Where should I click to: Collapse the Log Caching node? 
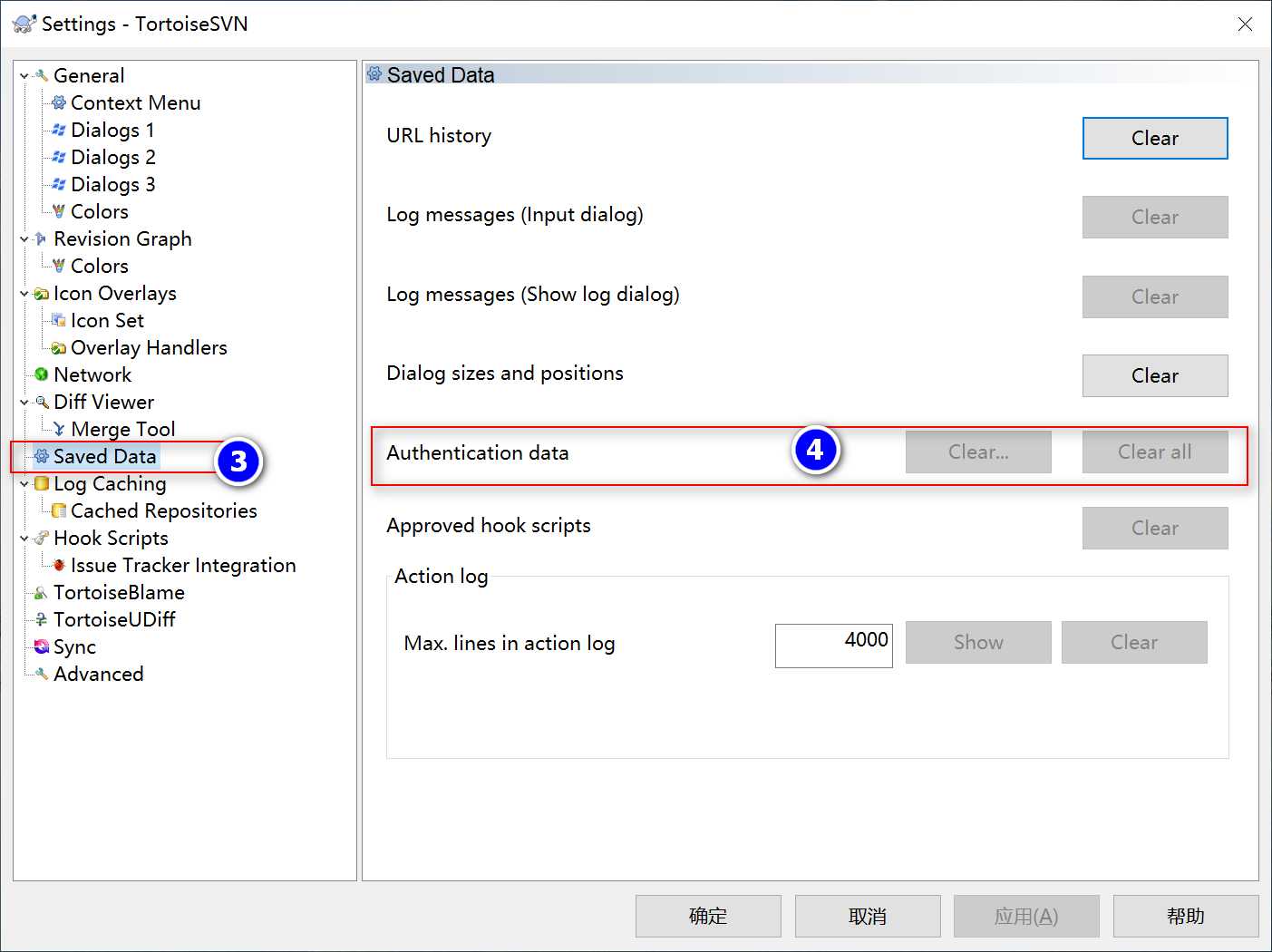coord(24,484)
